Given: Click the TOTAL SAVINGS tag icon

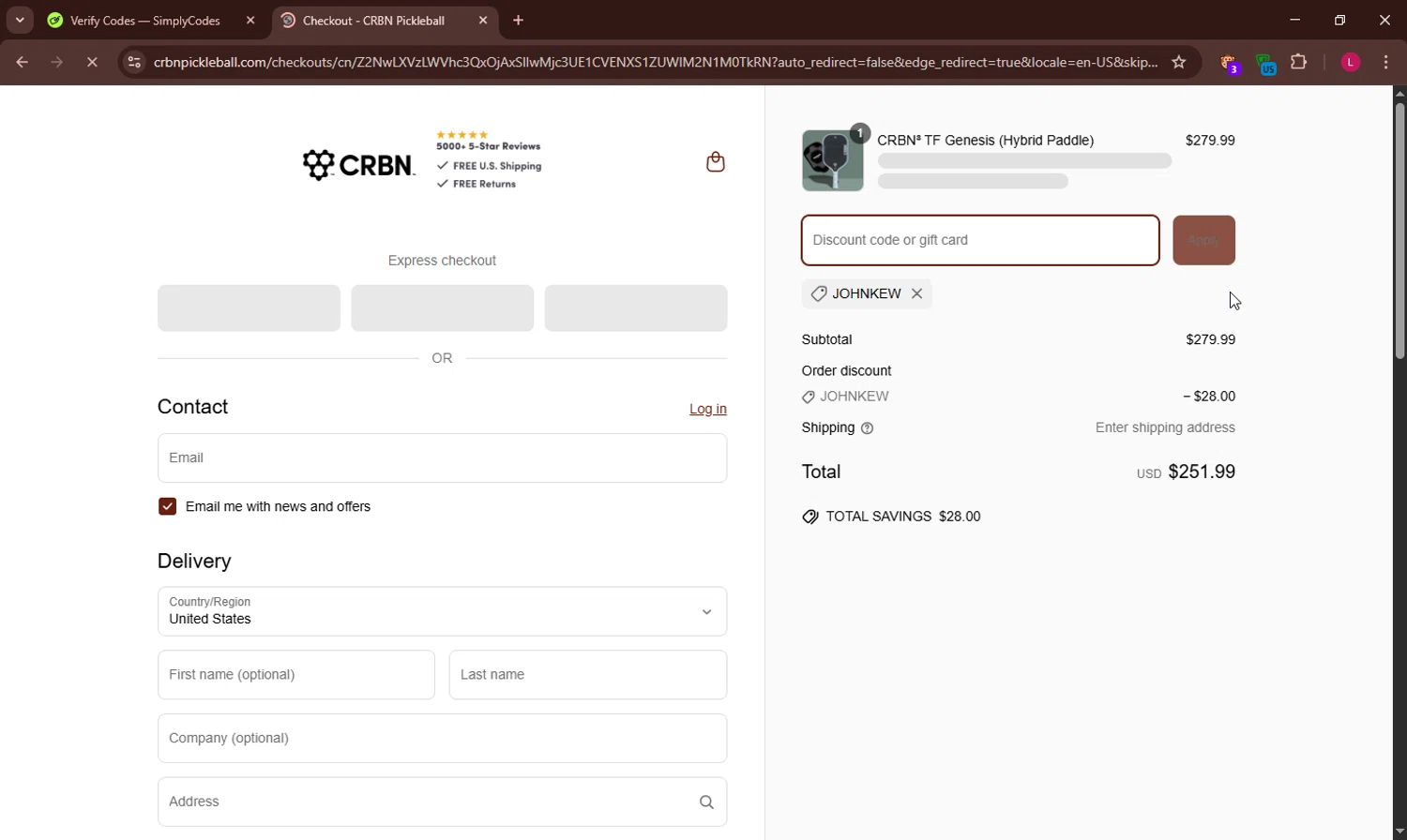Looking at the screenshot, I should point(810,517).
